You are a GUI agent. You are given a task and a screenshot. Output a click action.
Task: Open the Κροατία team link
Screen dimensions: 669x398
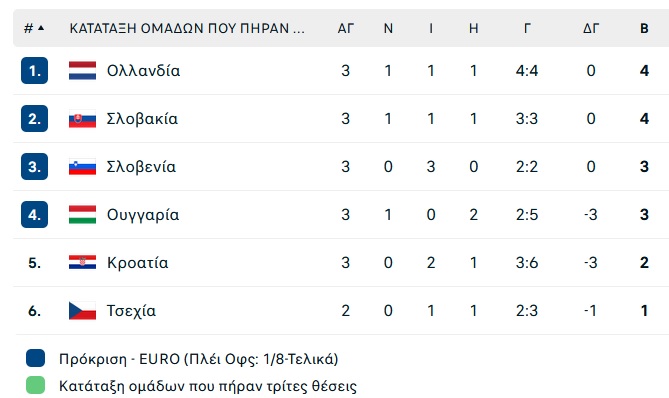pos(137,263)
